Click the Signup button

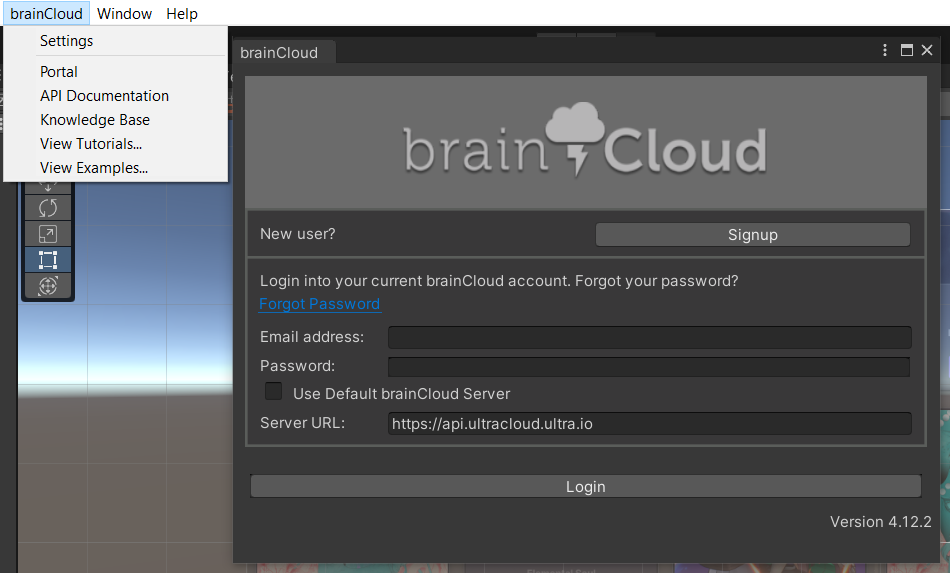click(x=752, y=234)
